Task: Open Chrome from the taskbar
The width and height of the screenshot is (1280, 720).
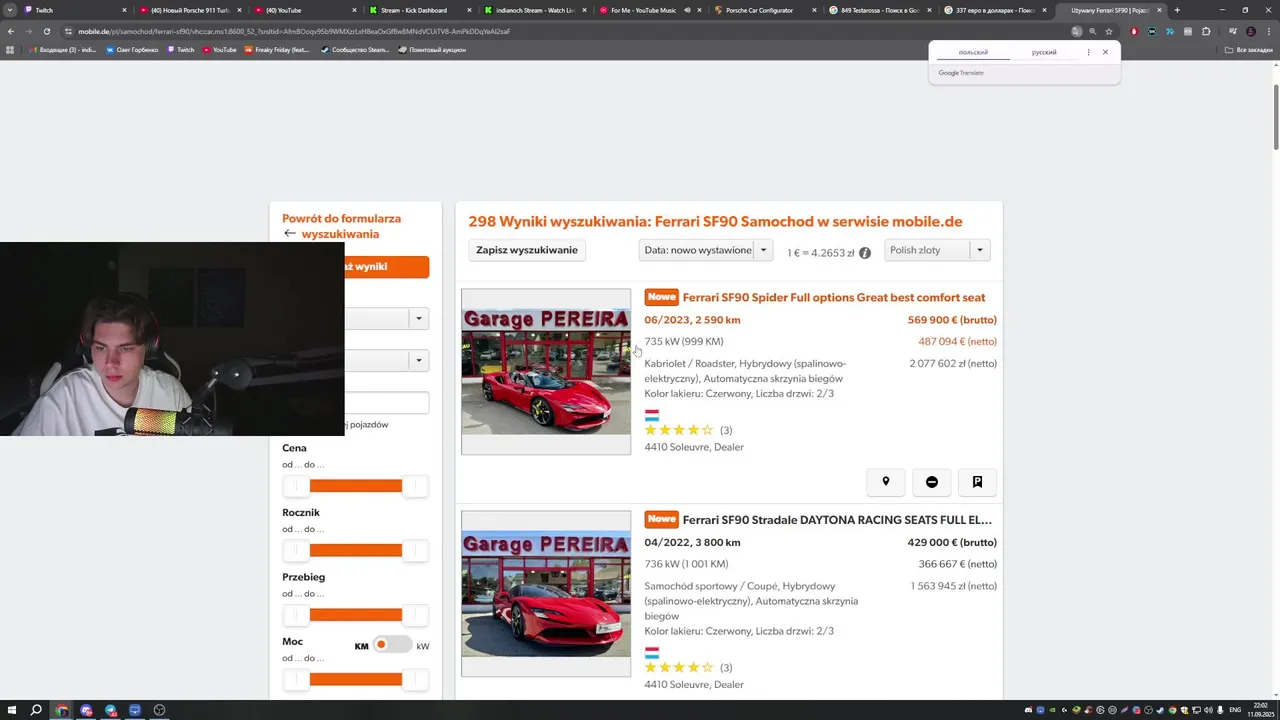Action: click(x=61, y=710)
